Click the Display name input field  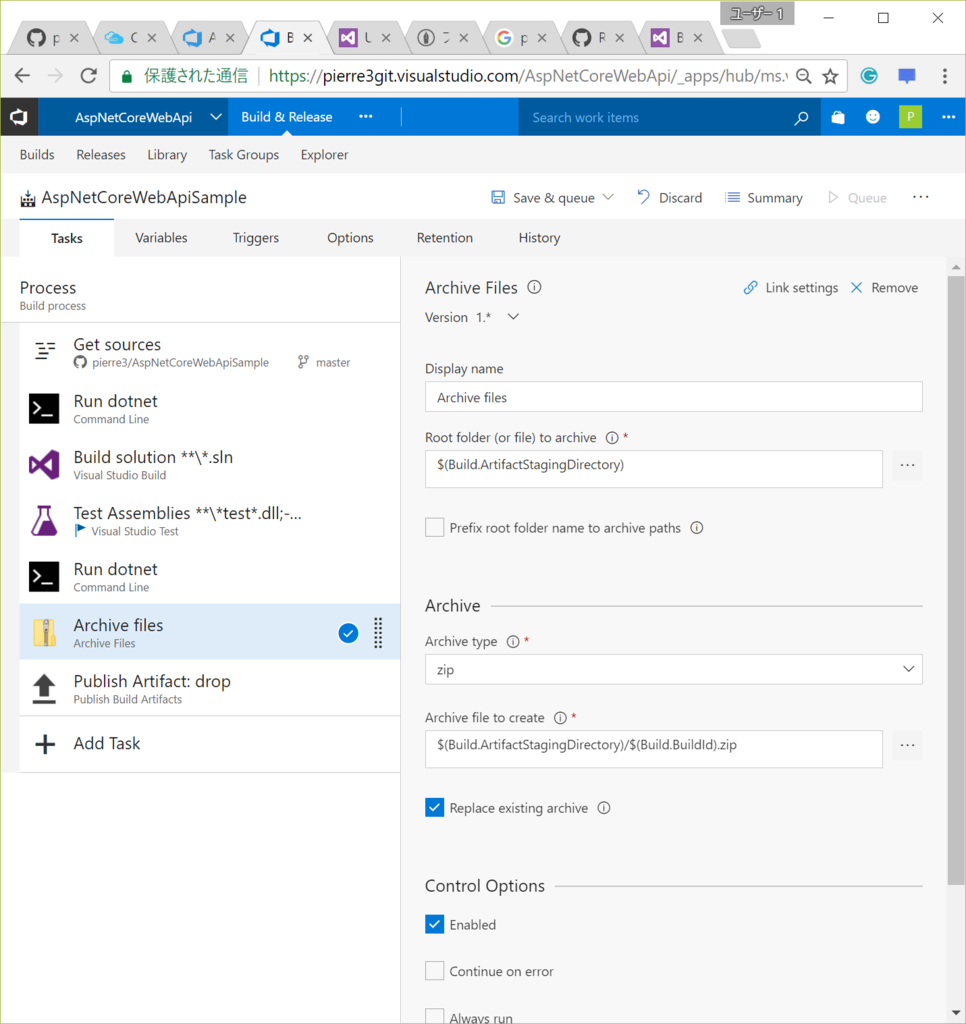tap(673, 396)
